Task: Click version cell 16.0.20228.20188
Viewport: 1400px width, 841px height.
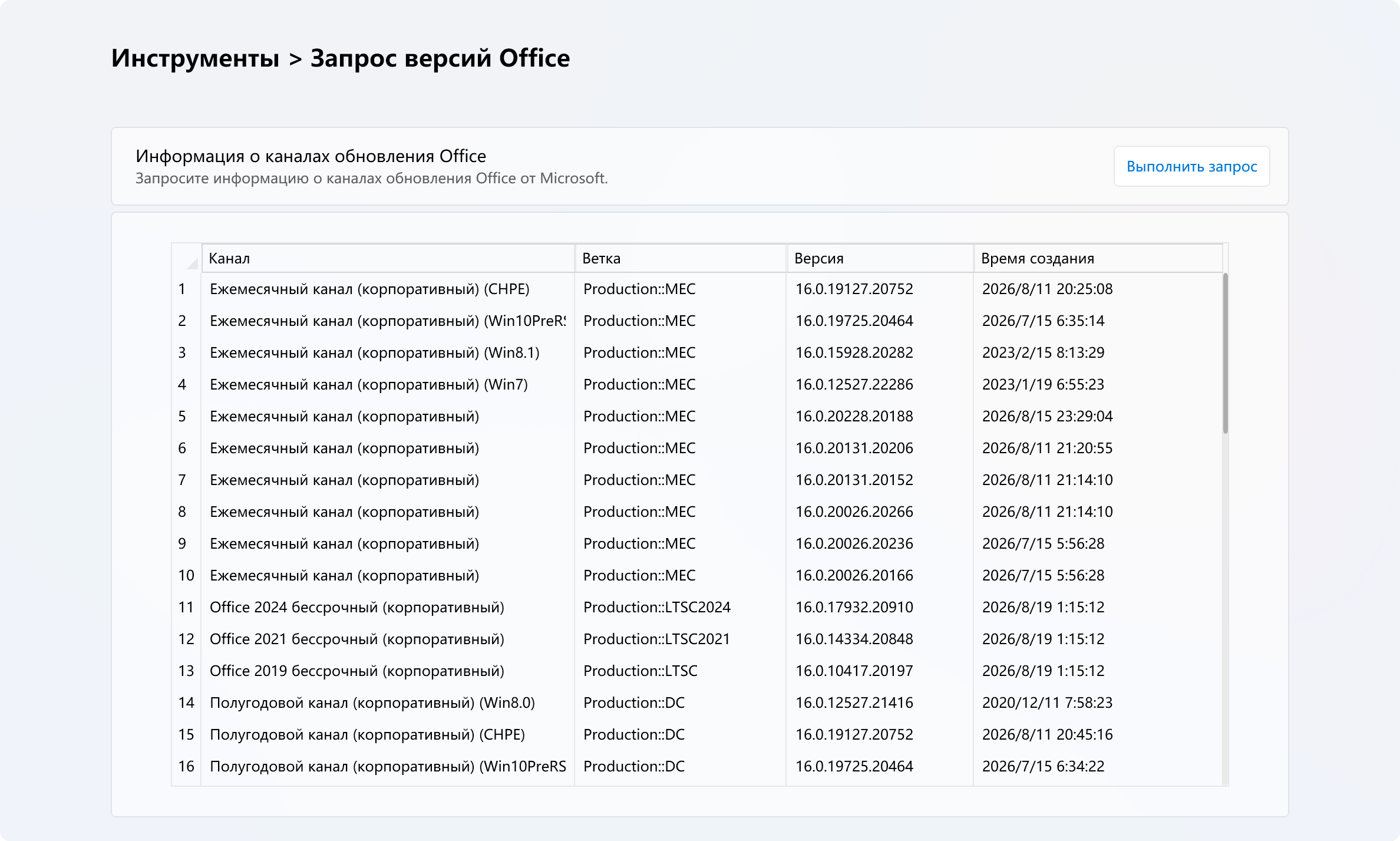Action: (x=880, y=416)
